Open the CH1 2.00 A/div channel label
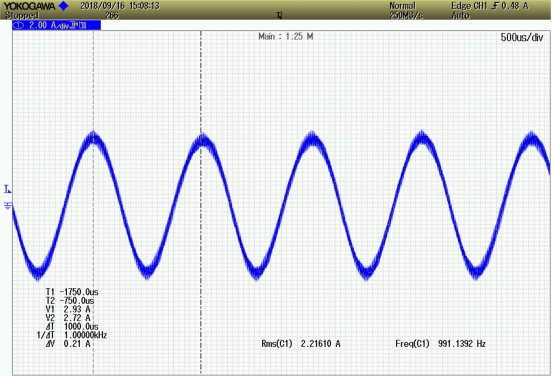This screenshot has width=552, height=376. pyautogui.click(x=57, y=25)
